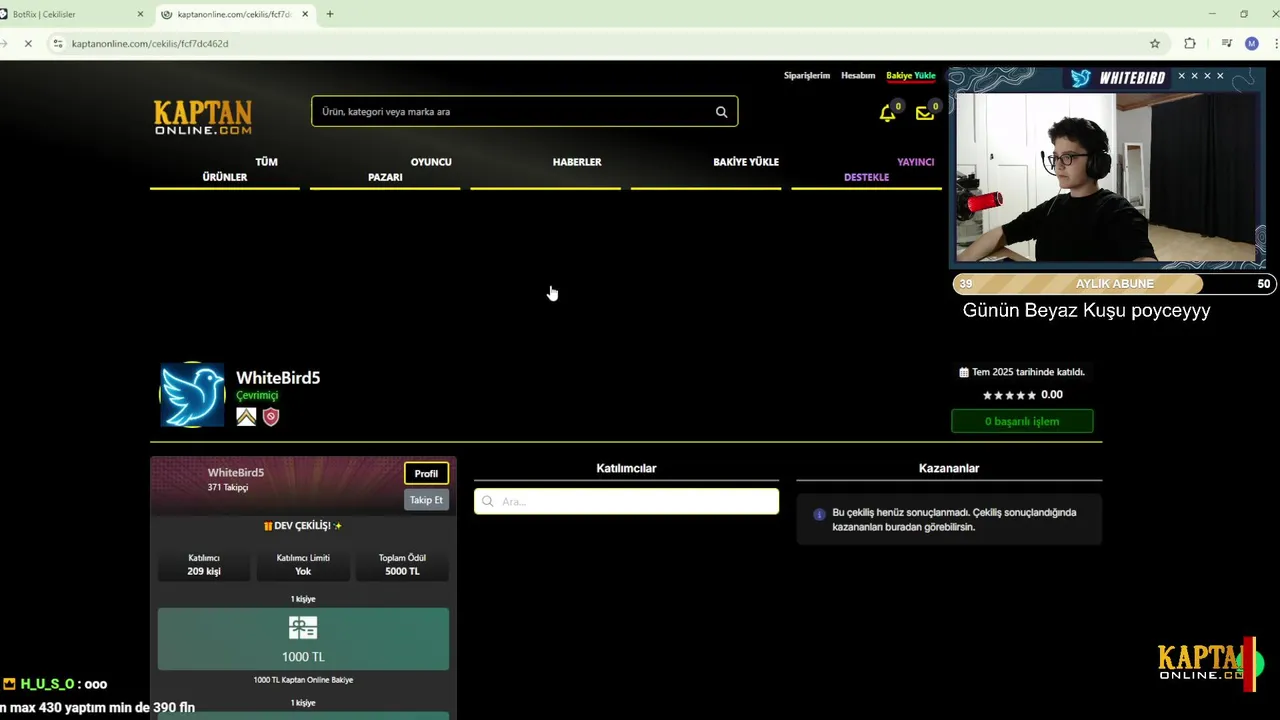Click the Katılımcılar column heading
Viewport: 1280px width, 720px height.
(x=626, y=468)
